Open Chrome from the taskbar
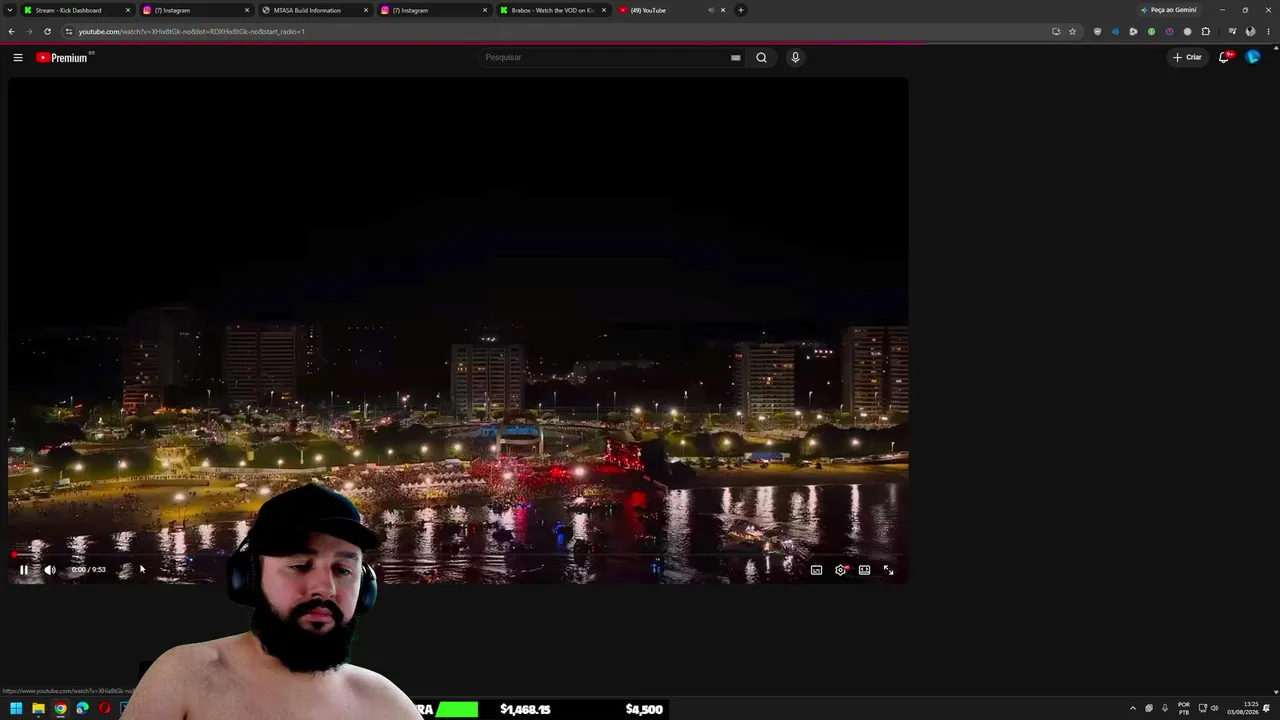The image size is (1280, 720). [60, 709]
